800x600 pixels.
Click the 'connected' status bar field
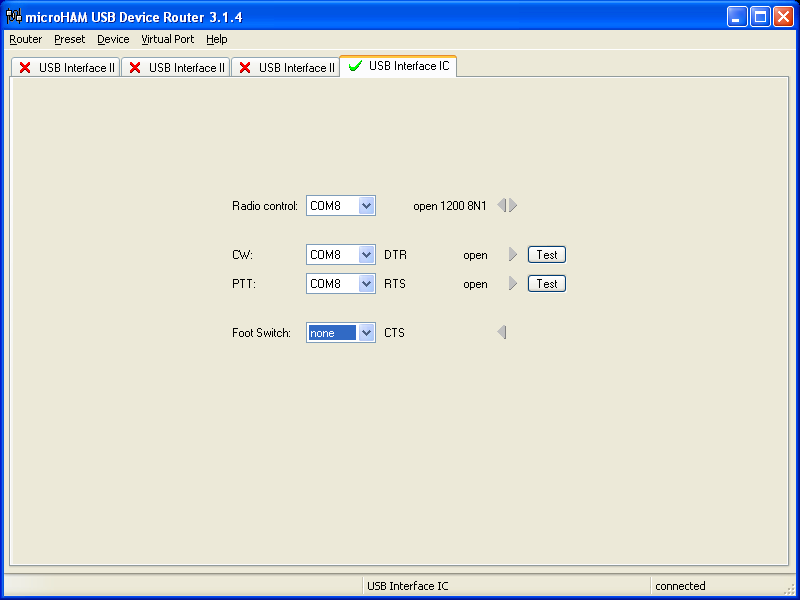680,586
